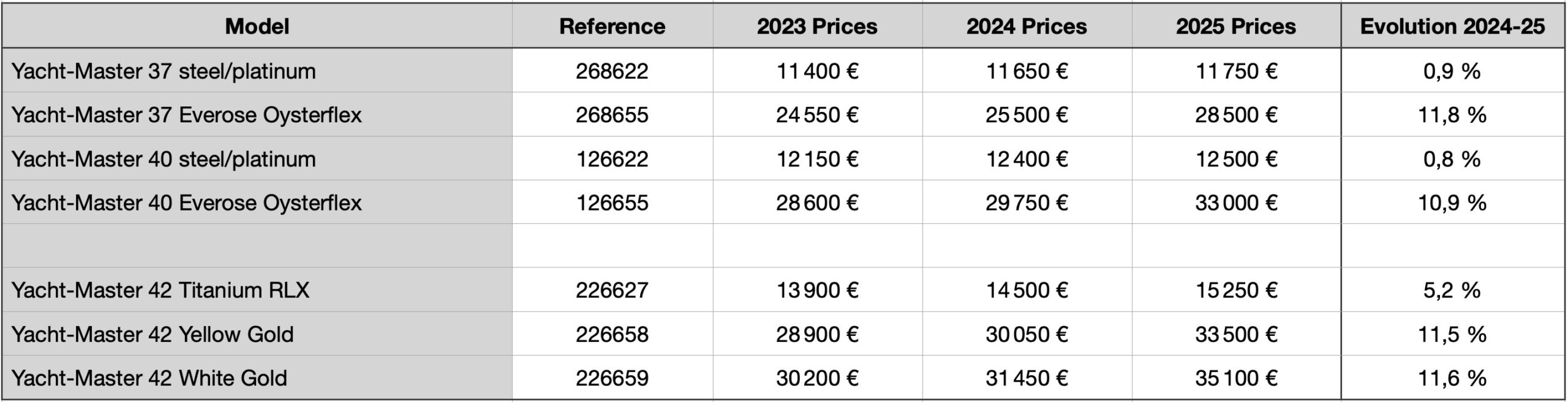Click the Reference column header
This screenshot has width=1568, height=402.
pos(612,26)
